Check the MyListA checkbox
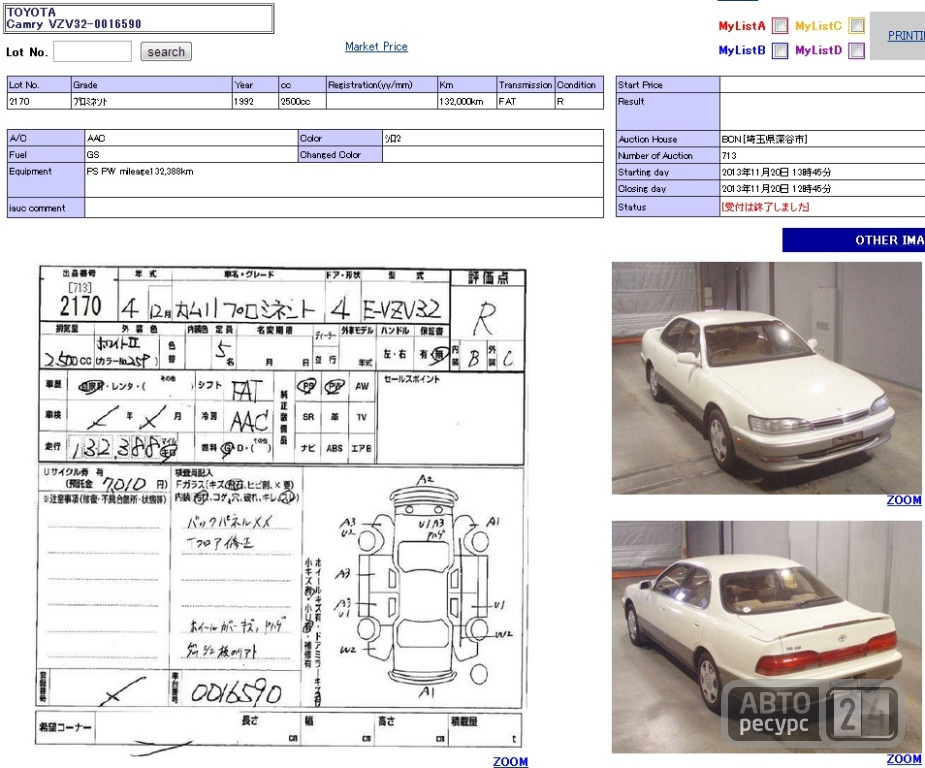The width and height of the screenshot is (925, 768). [x=780, y=25]
